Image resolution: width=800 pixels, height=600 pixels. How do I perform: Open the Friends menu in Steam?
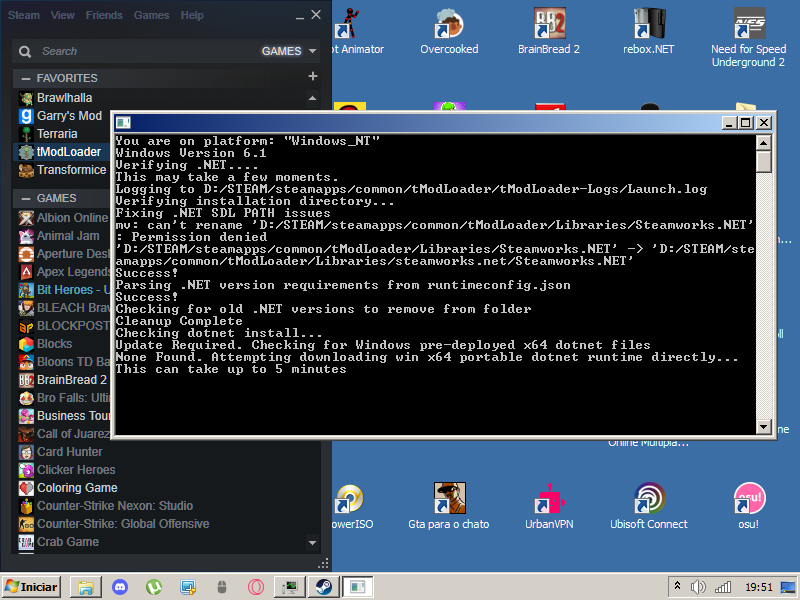point(104,15)
